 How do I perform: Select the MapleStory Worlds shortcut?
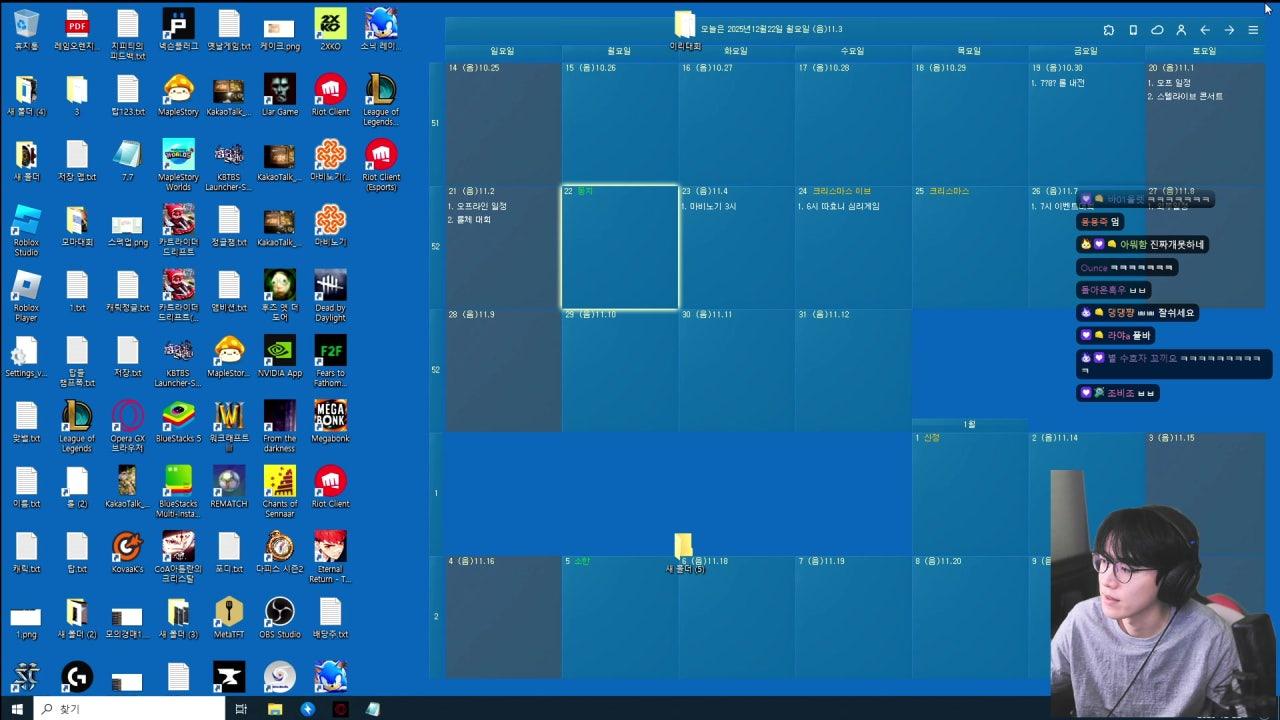click(x=178, y=165)
